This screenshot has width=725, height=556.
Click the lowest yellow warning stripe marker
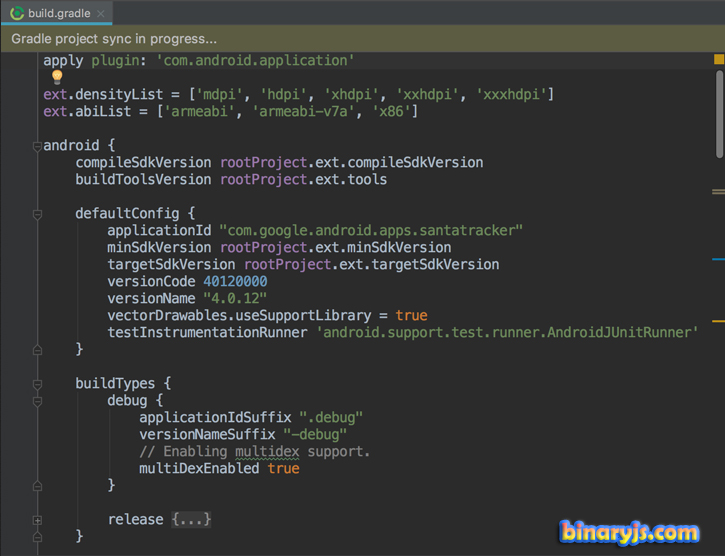tap(718, 321)
